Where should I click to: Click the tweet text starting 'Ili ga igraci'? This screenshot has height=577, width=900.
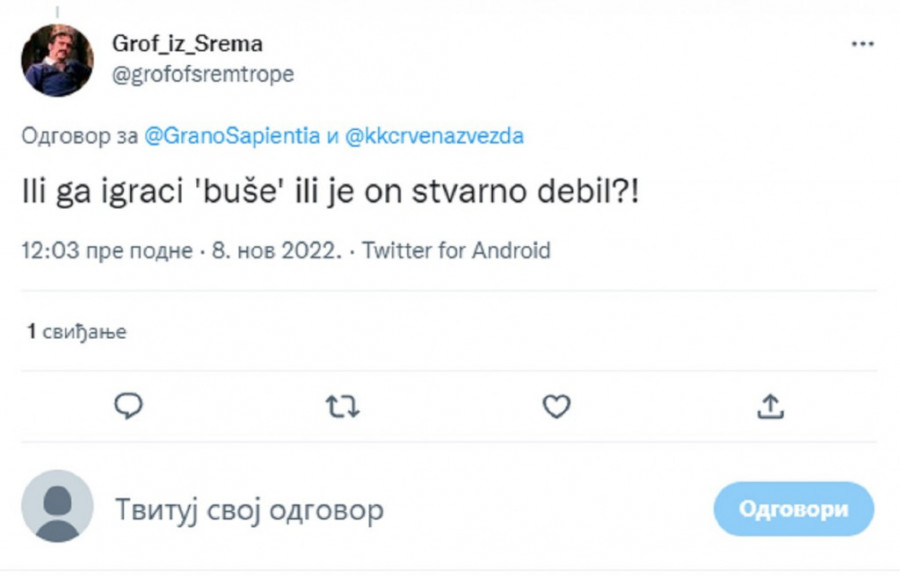pos(330,192)
